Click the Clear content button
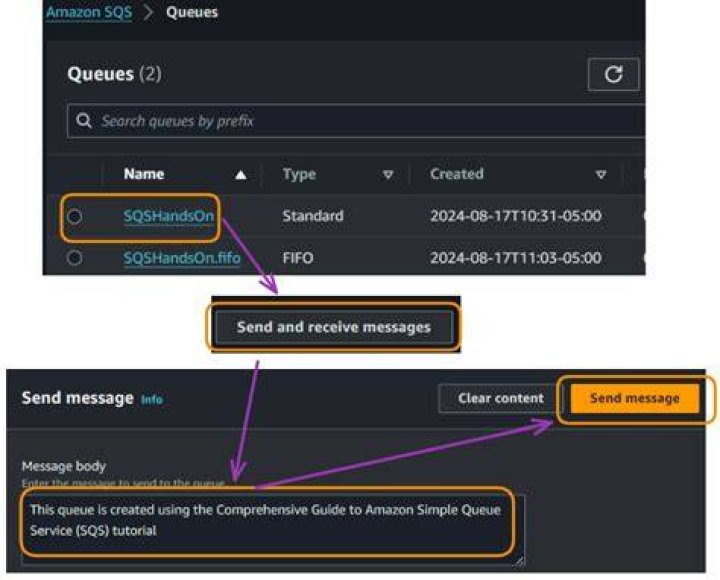 tap(501, 398)
